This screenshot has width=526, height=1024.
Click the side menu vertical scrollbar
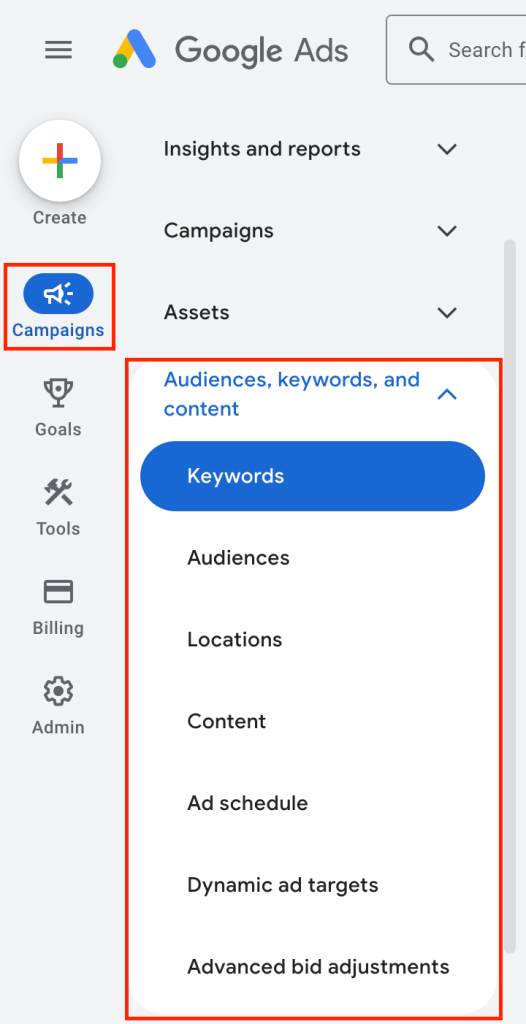pos(510,598)
